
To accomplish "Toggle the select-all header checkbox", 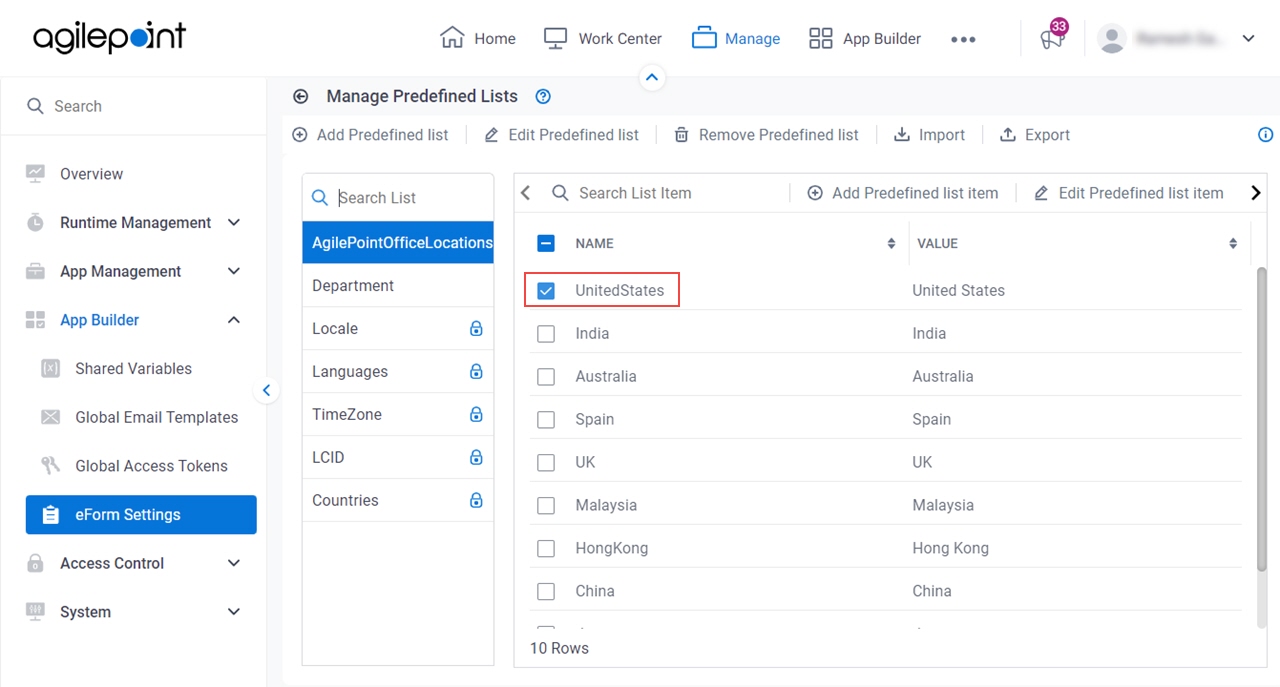I will click(546, 243).
